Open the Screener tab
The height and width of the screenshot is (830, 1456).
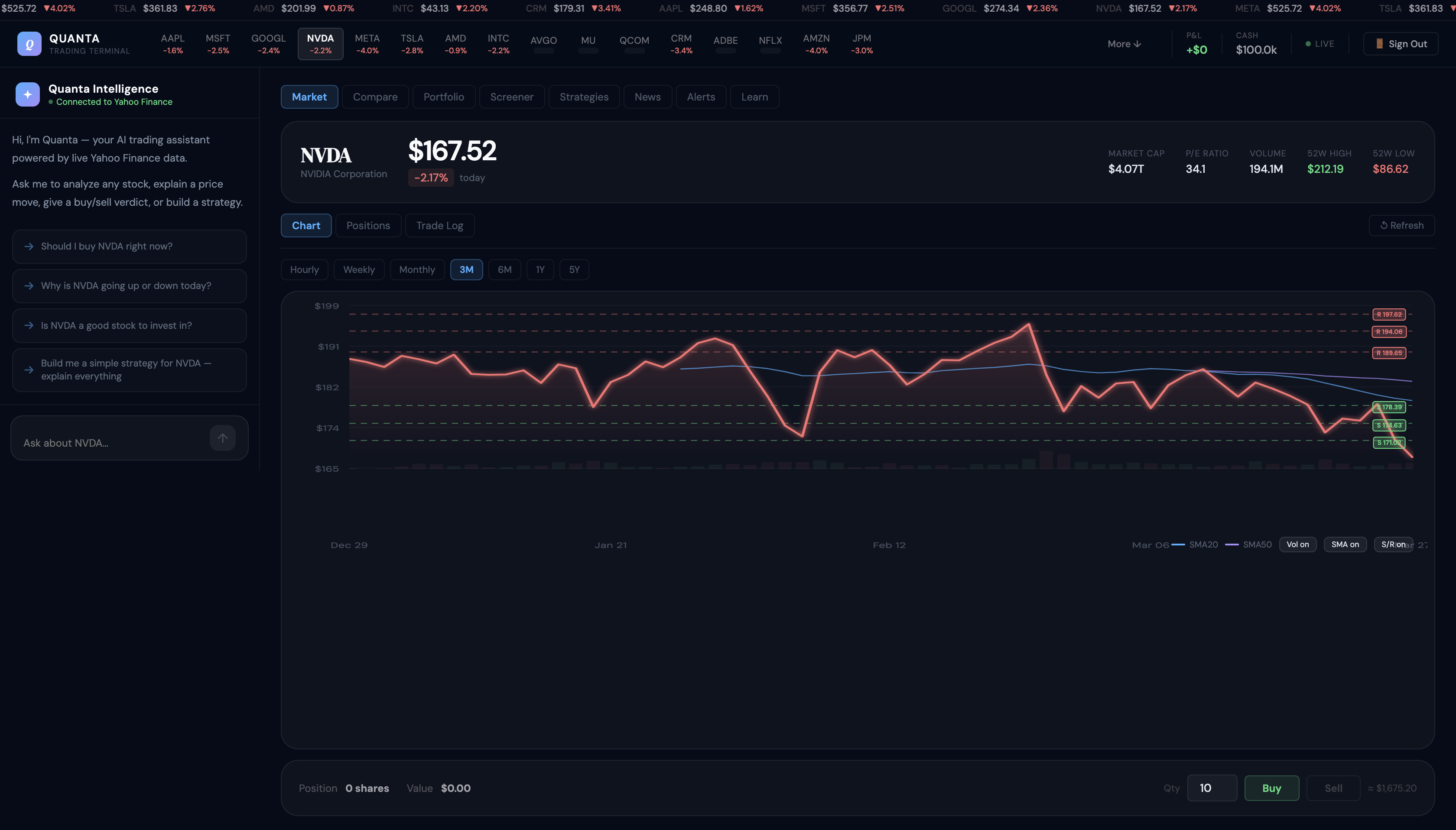[x=511, y=97]
